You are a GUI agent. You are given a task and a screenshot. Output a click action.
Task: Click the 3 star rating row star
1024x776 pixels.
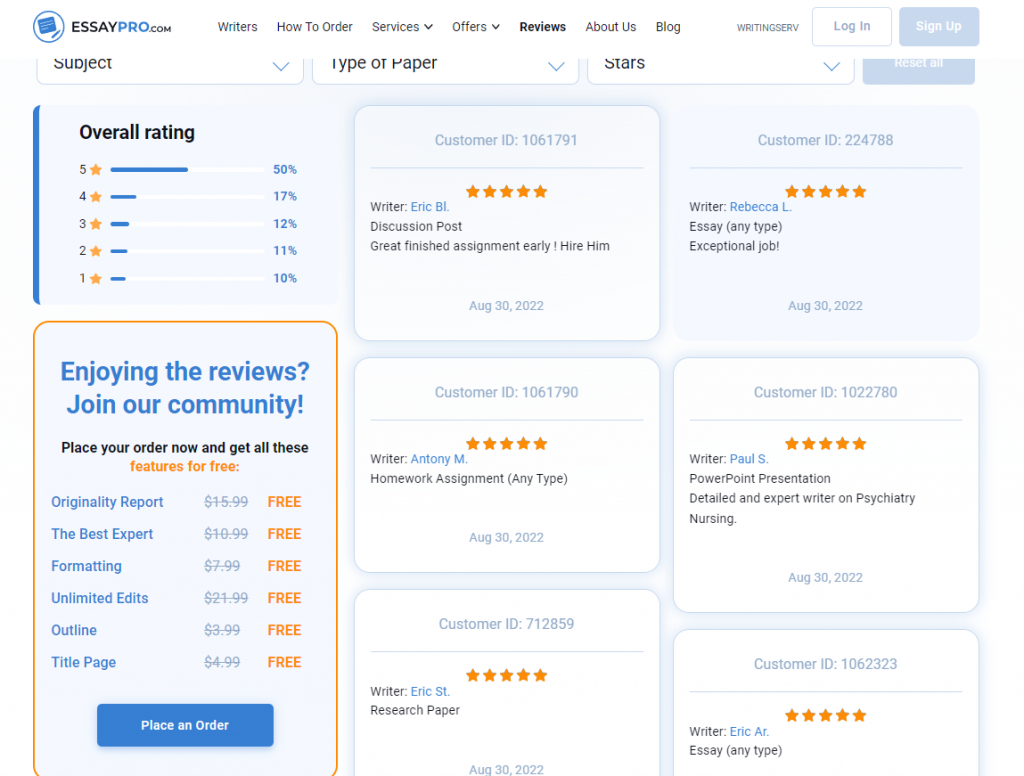pyautogui.click(x=96, y=224)
